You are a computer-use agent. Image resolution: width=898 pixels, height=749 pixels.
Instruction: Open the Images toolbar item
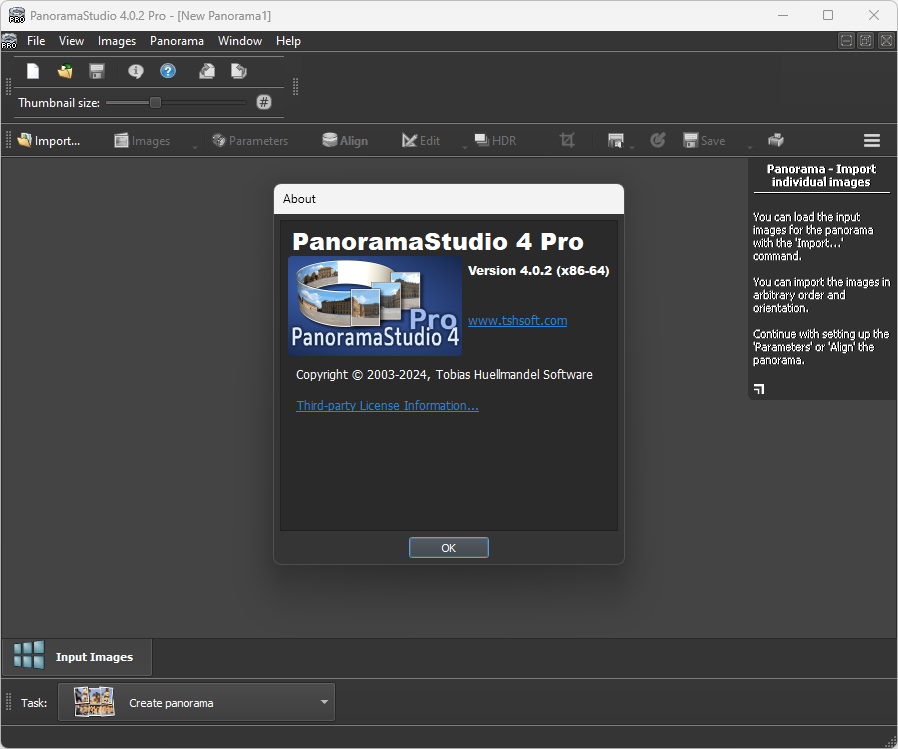pyautogui.click(x=142, y=141)
